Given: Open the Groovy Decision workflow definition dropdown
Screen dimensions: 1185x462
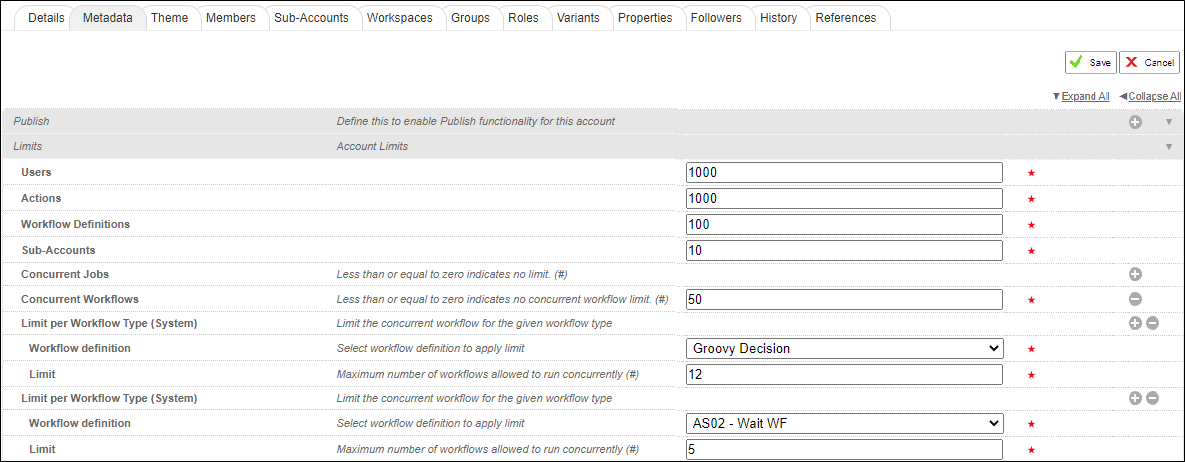Looking at the screenshot, I should tap(844, 348).
